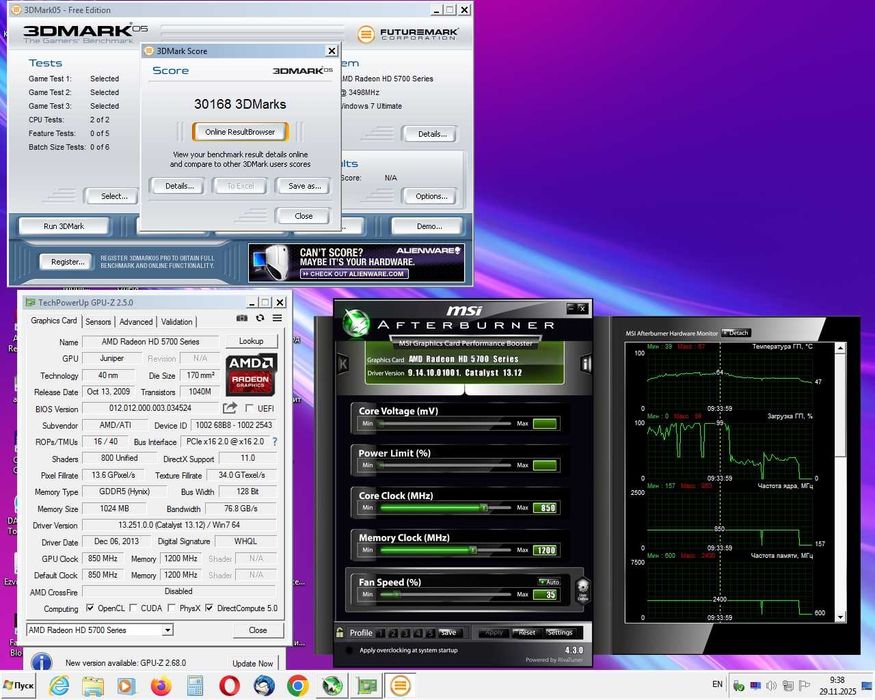The height and width of the screenshot is (700, 875).
Task: Open the GPU-Z hamburger menu icon
Action: pos(277,318)
